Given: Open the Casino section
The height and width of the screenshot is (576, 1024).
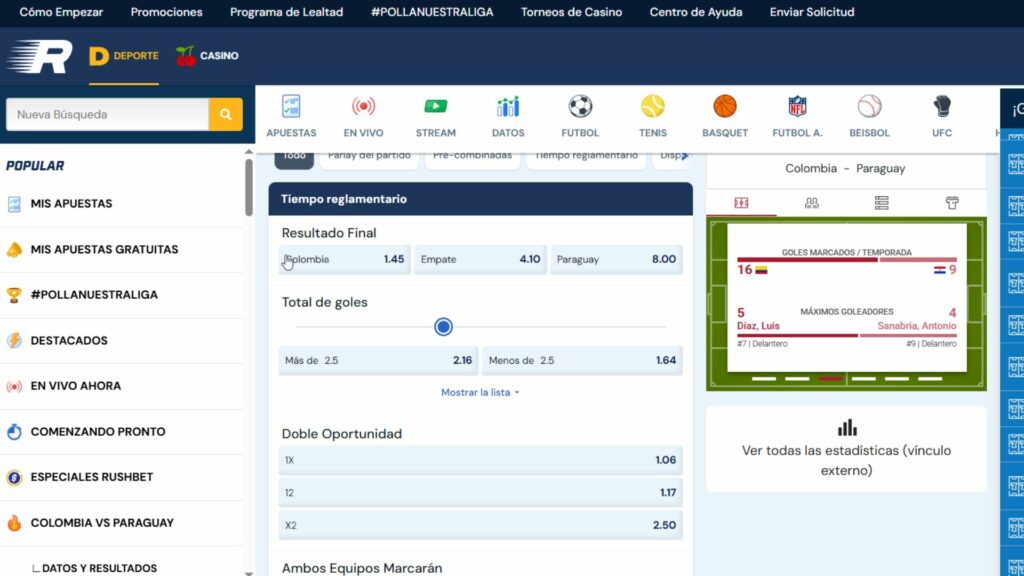Looking at the screenshot, I should tap(207, 56).
